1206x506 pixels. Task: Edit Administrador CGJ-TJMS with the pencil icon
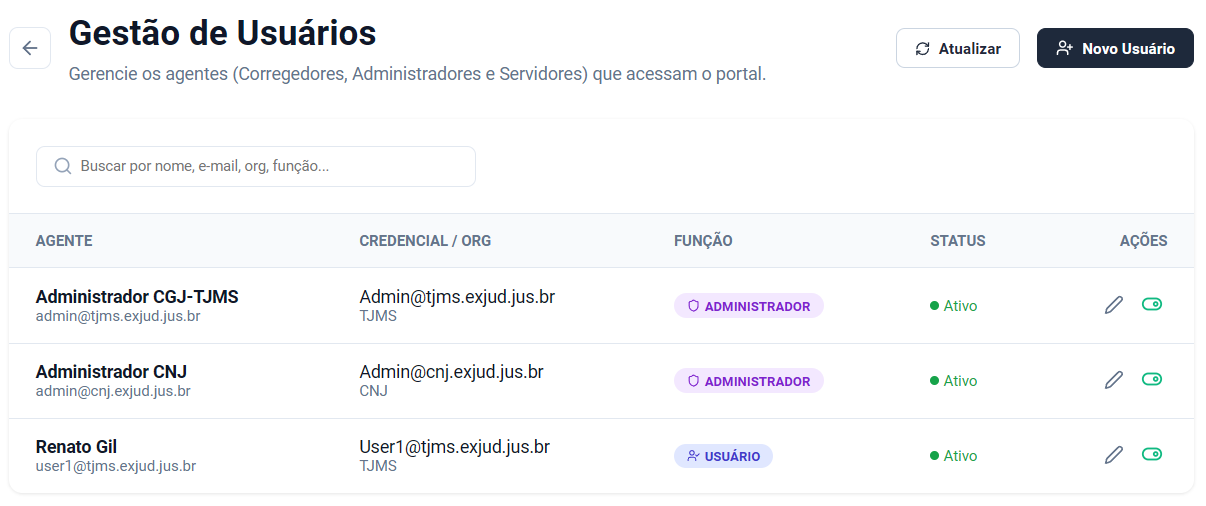(1113, 305)
